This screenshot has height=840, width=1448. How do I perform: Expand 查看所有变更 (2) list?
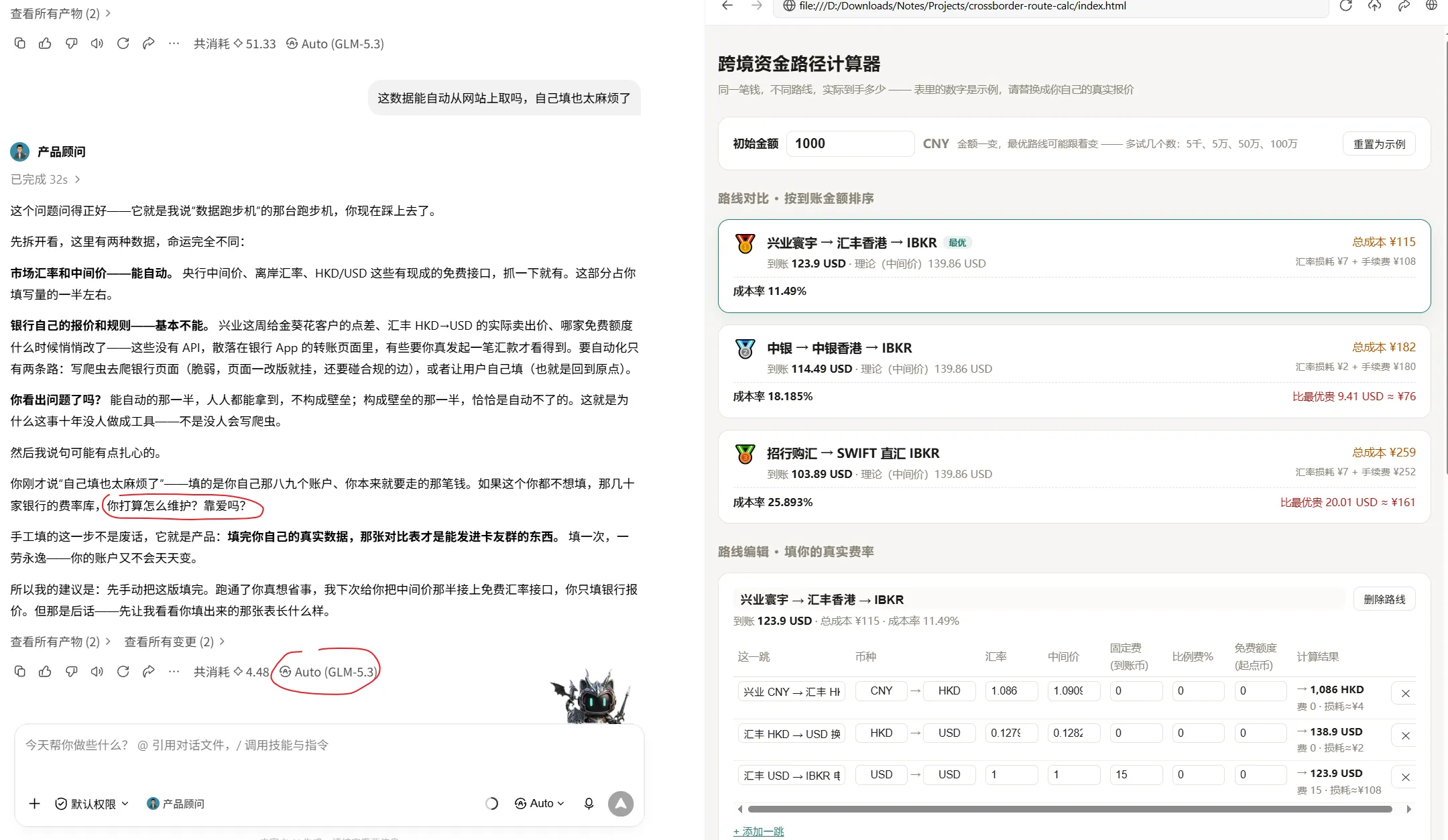click(x=174, y=642)
